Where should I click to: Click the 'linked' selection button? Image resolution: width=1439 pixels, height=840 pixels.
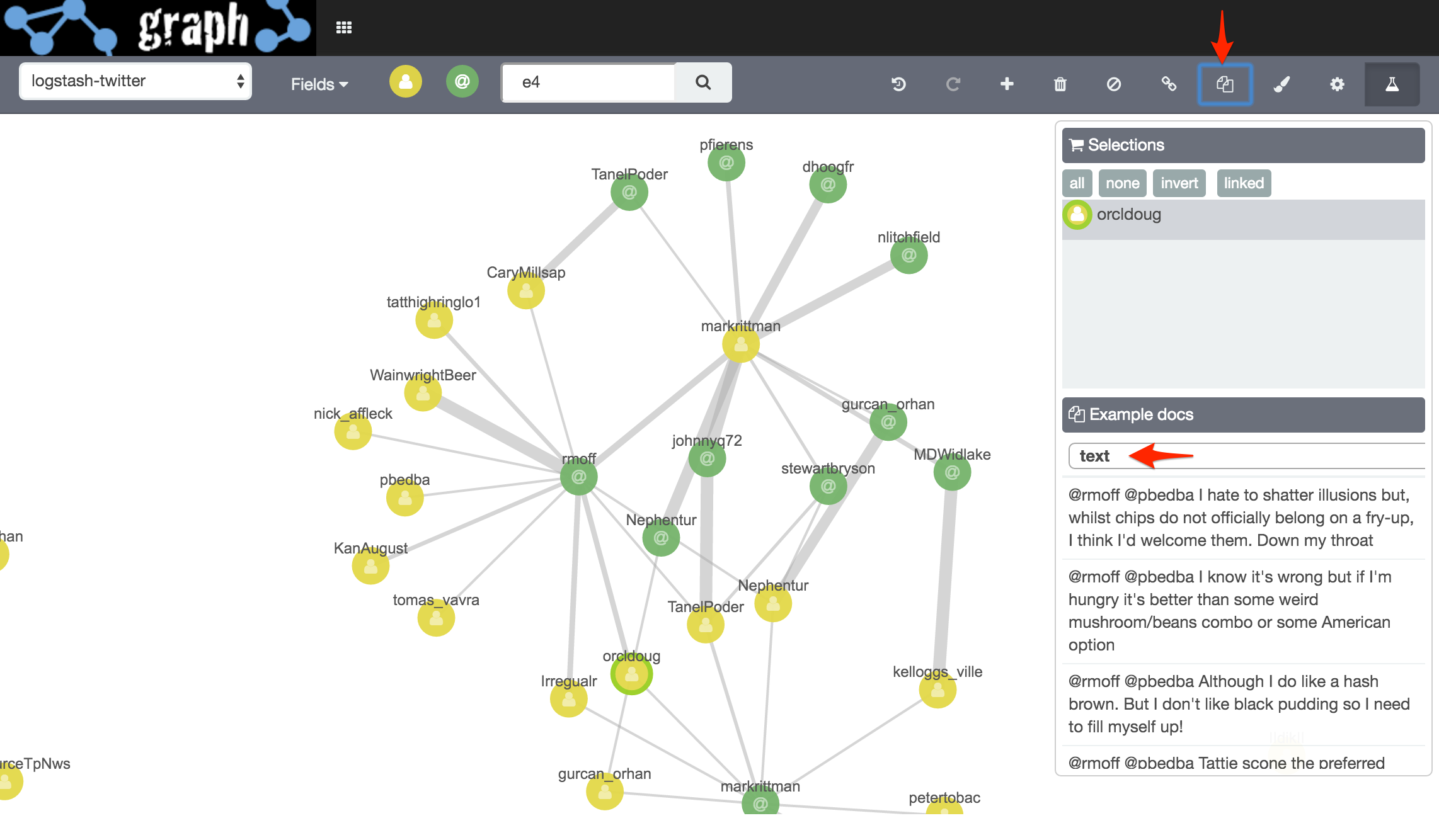(1244, 183)
